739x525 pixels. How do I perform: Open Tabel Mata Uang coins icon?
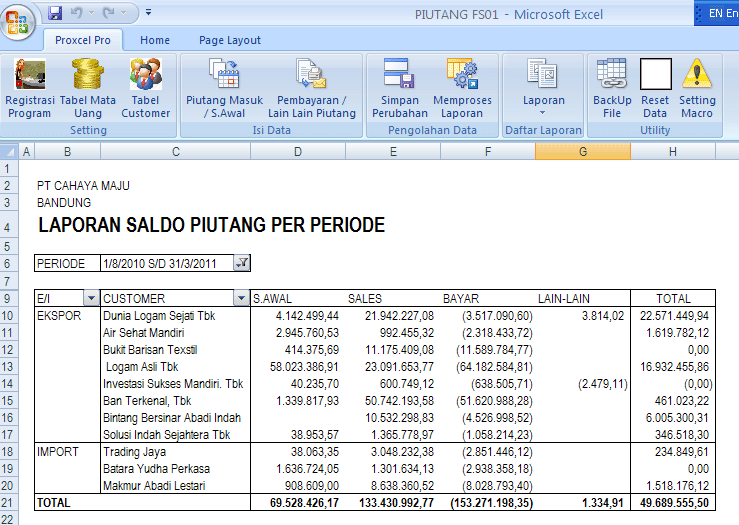(x=88, y=88)
